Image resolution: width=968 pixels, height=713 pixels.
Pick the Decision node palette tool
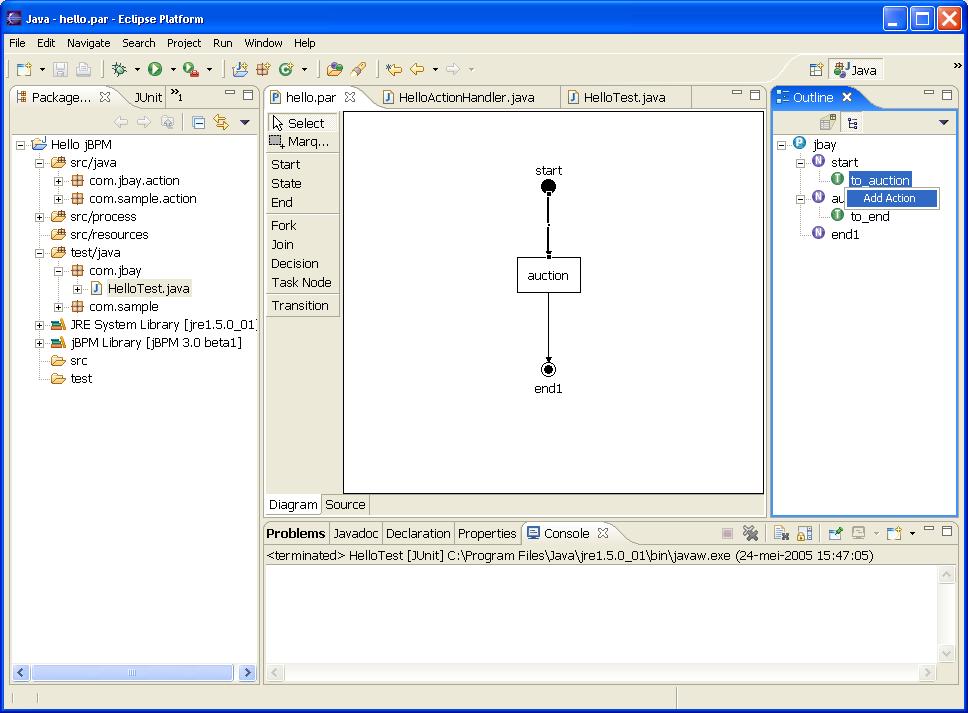coord(294,264)
